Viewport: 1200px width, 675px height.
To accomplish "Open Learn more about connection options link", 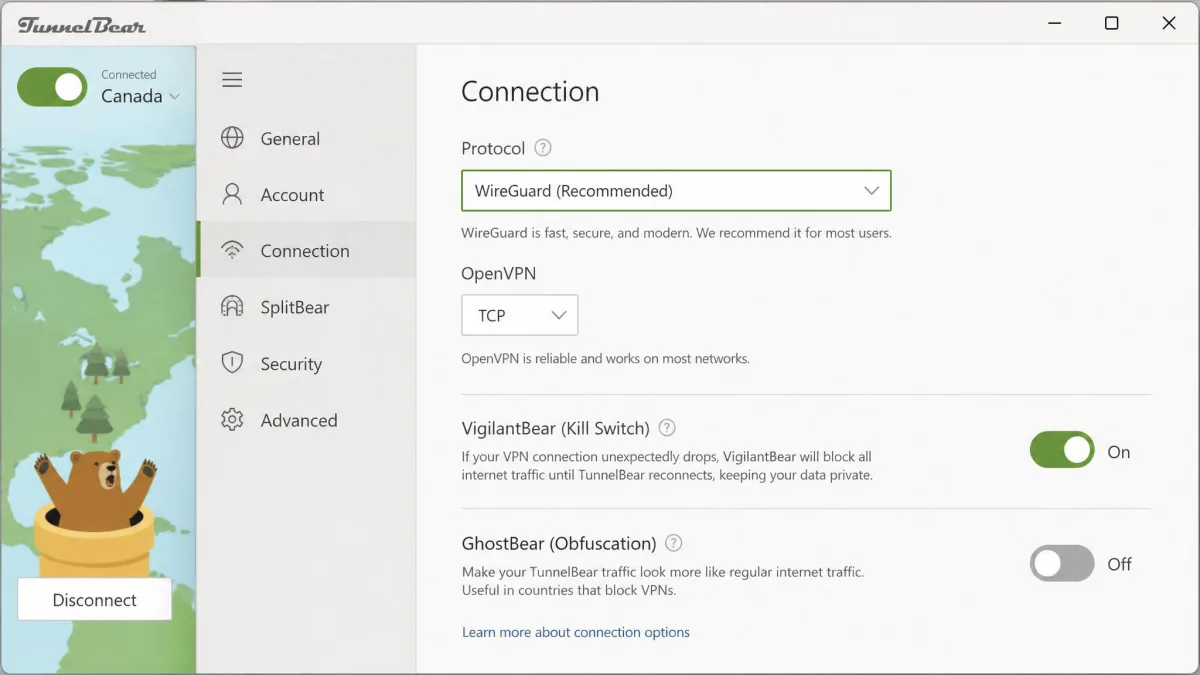I will (576, 632).
